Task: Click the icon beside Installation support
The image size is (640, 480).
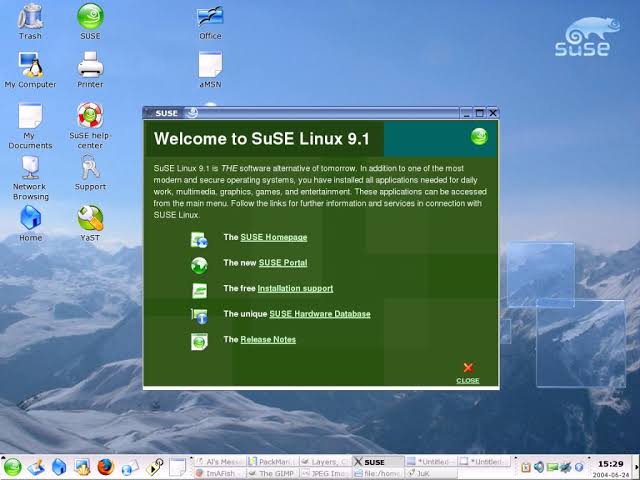Action: point(199,291)
